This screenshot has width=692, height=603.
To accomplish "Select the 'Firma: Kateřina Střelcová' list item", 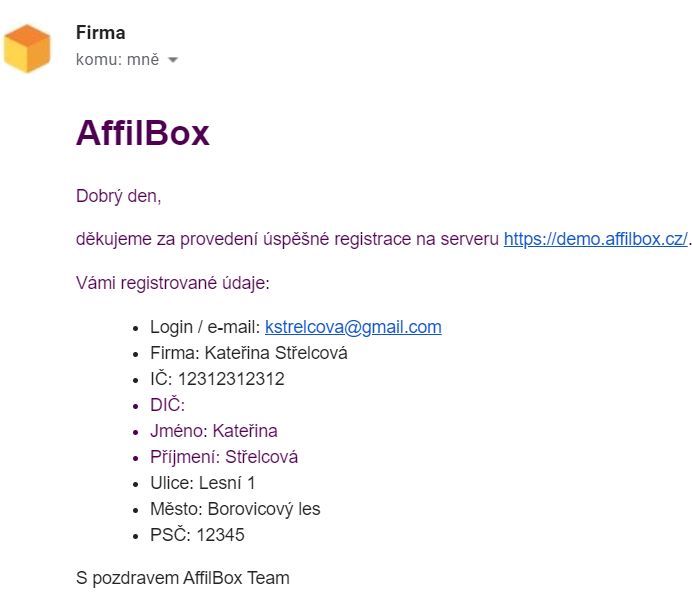I will pos(248,353).
